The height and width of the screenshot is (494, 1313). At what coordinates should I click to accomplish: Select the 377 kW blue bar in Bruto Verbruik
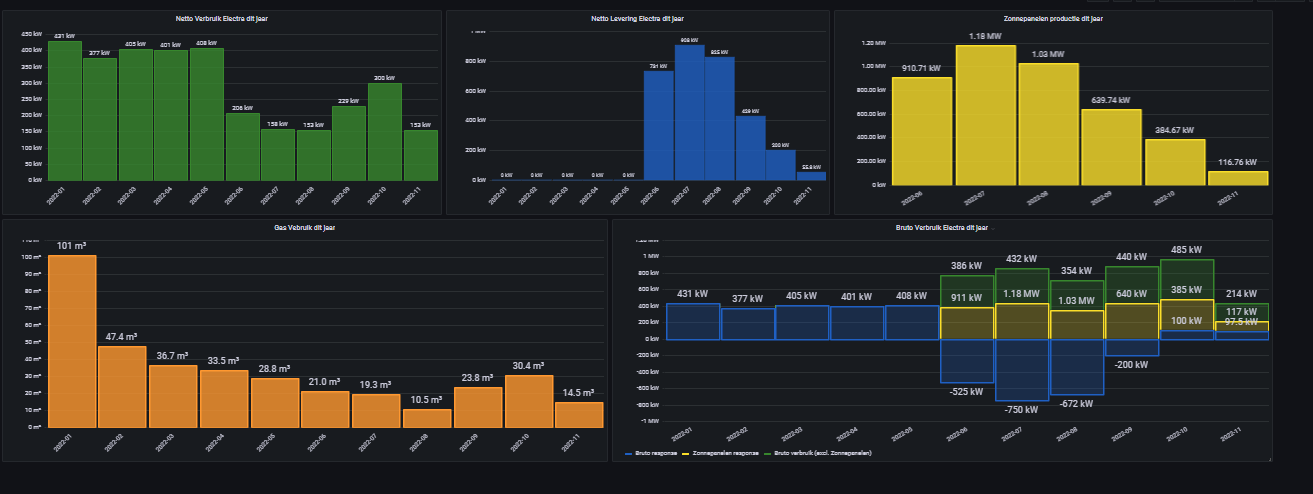click(x=747, y=324)
